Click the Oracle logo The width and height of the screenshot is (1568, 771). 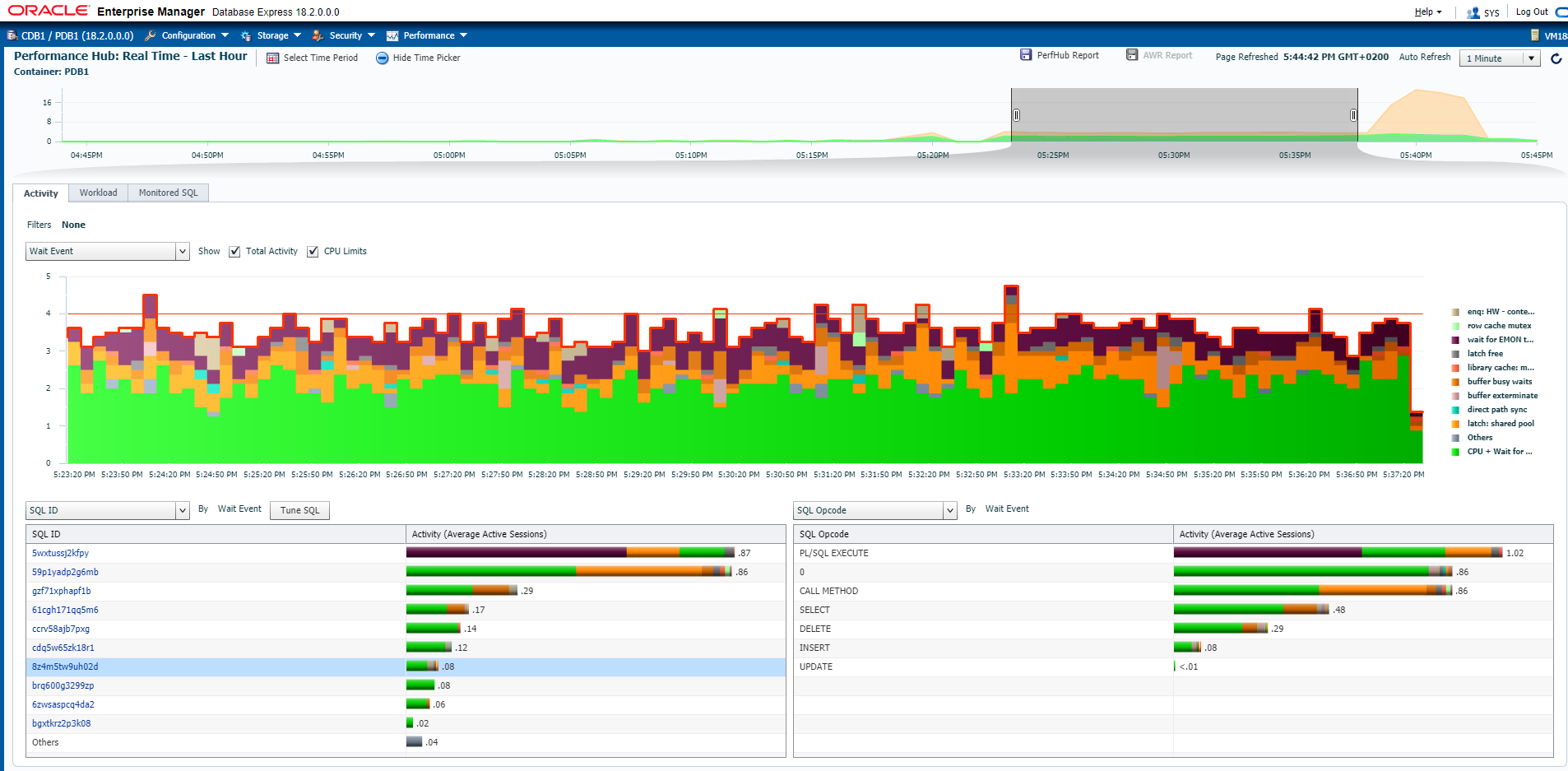coord(48,11)
